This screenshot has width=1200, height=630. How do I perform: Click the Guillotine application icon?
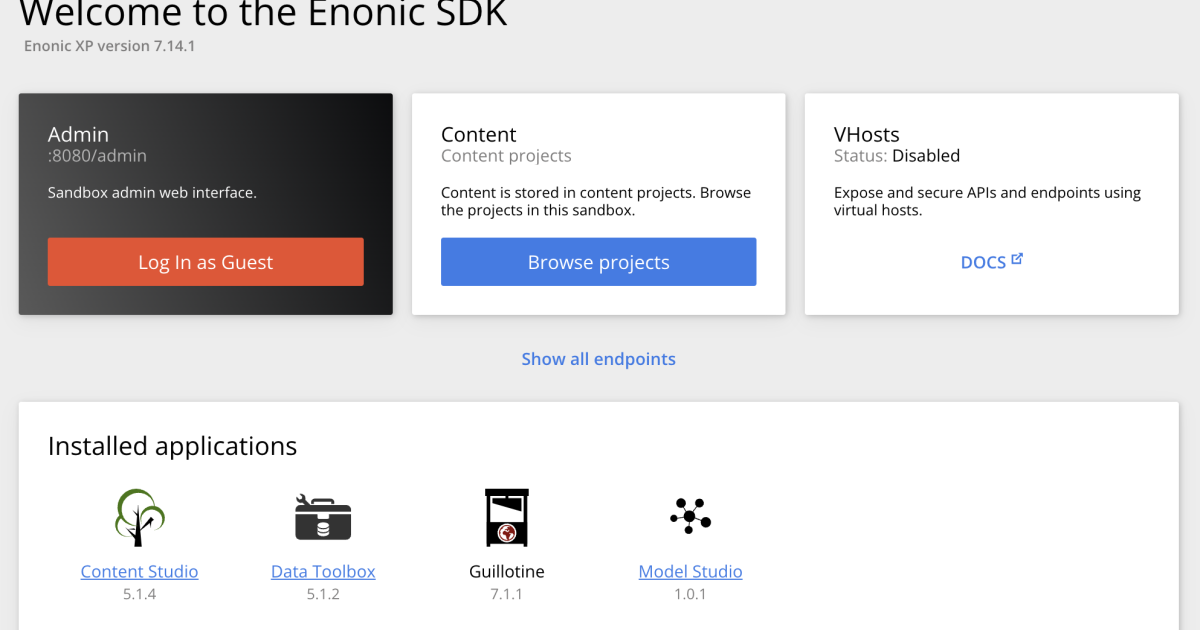[x=506, y=516]
